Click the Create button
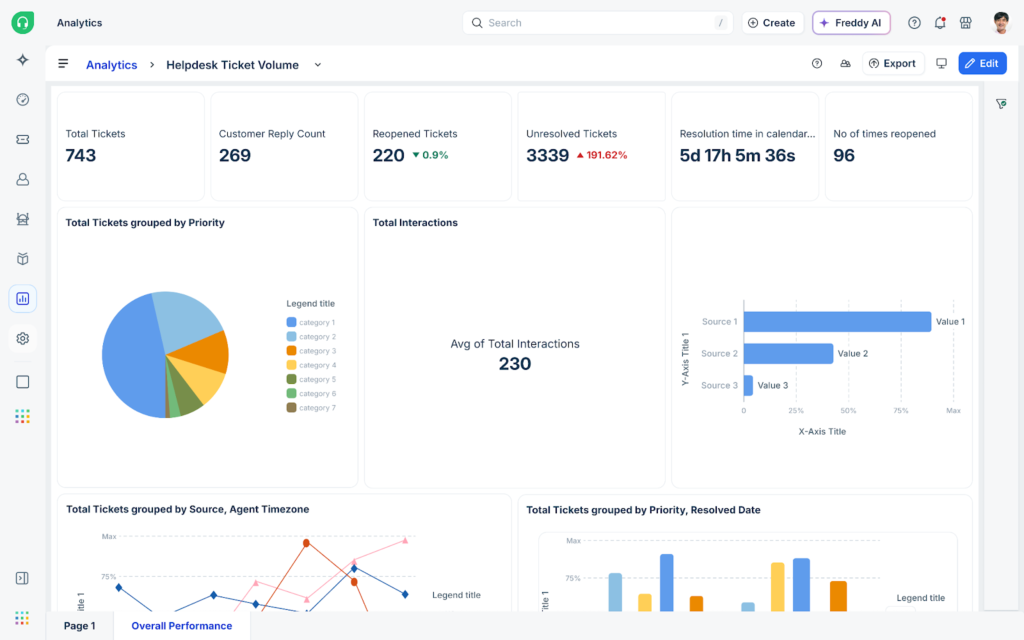Viewport: 1024px width, 640px height. 772,22
